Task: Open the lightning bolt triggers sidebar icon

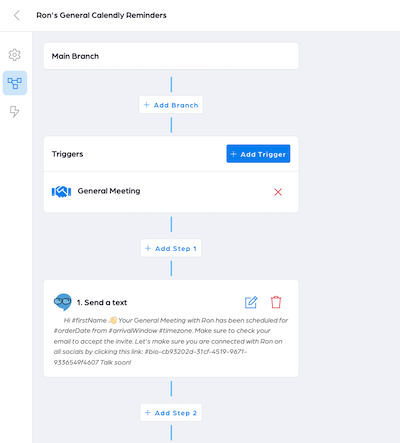Action: point(14,111)
